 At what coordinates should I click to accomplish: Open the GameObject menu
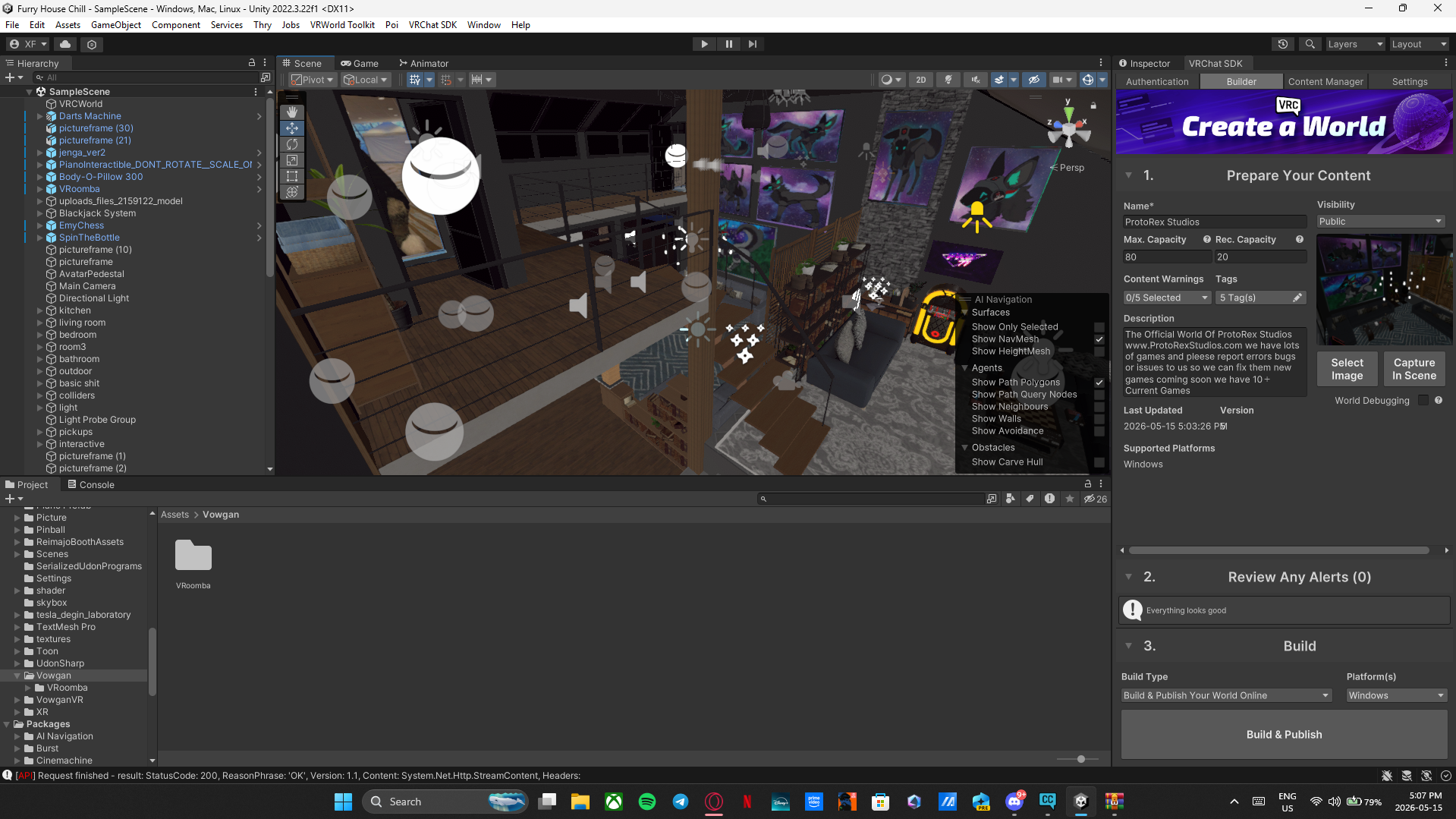click(x=116, y=25)
